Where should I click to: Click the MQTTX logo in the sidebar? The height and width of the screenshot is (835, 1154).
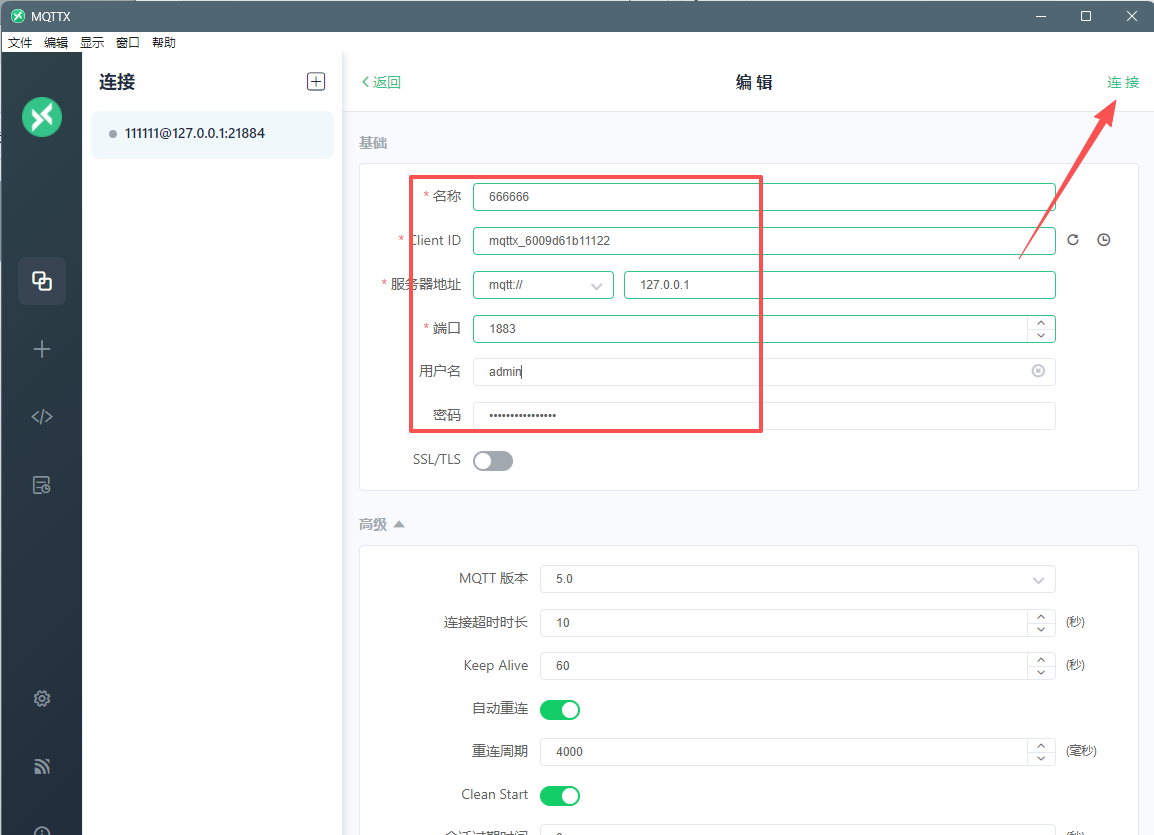41,117
